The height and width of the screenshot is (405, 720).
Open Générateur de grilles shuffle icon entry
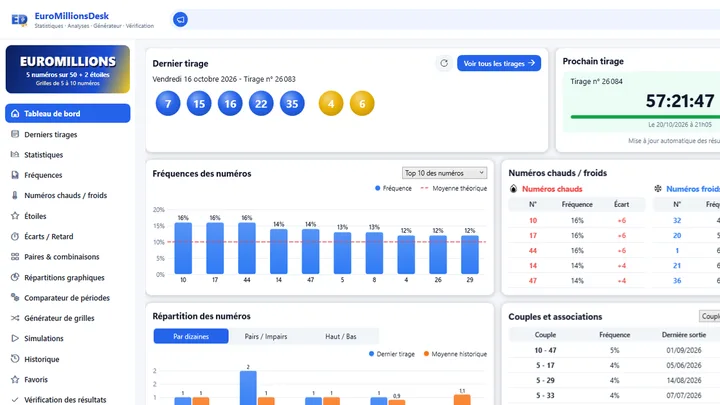coord(15,318)
